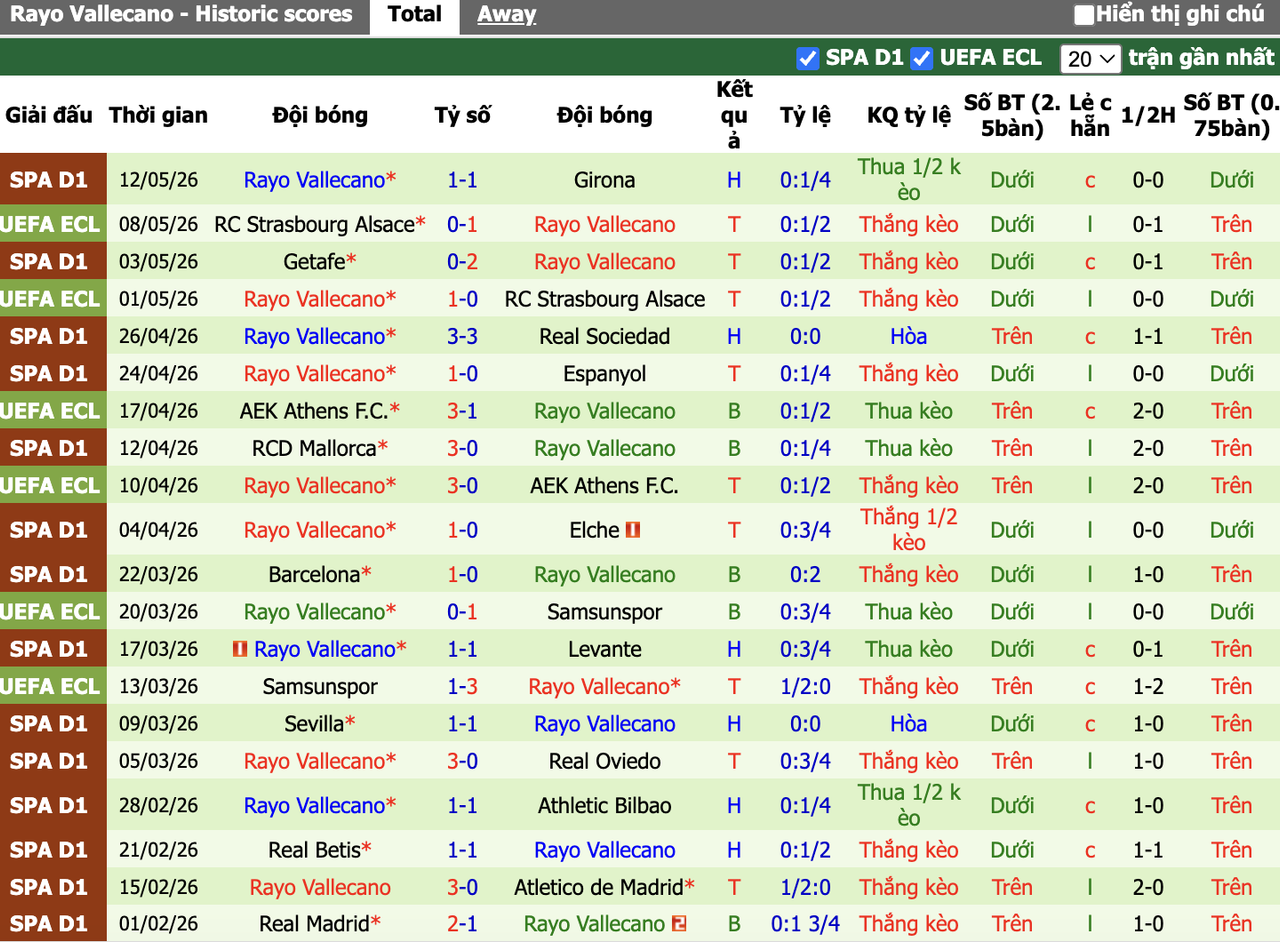The image size is (1280, 942).
Task: Click the 2-1 score at Real Madrid
Action: (x=462, y=924)
